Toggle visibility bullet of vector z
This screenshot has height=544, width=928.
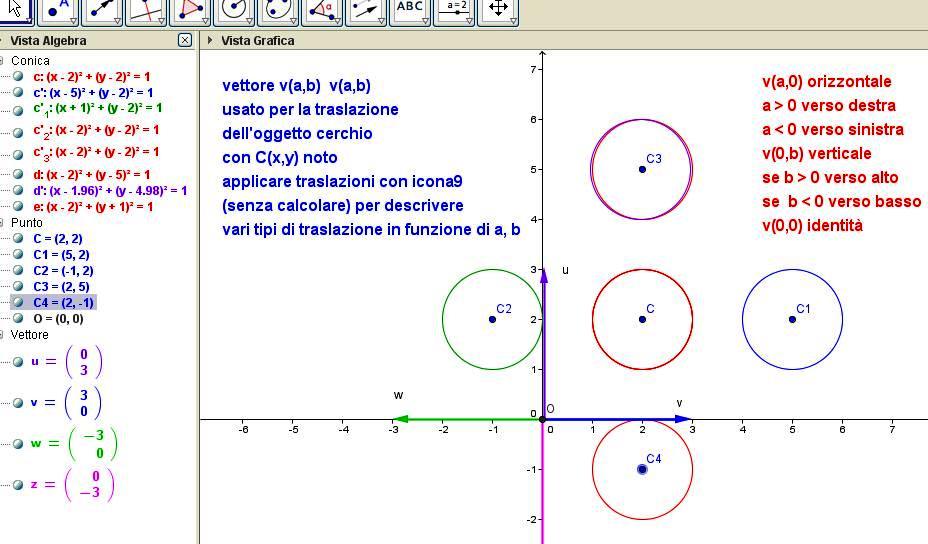click(x=18, y=485)
